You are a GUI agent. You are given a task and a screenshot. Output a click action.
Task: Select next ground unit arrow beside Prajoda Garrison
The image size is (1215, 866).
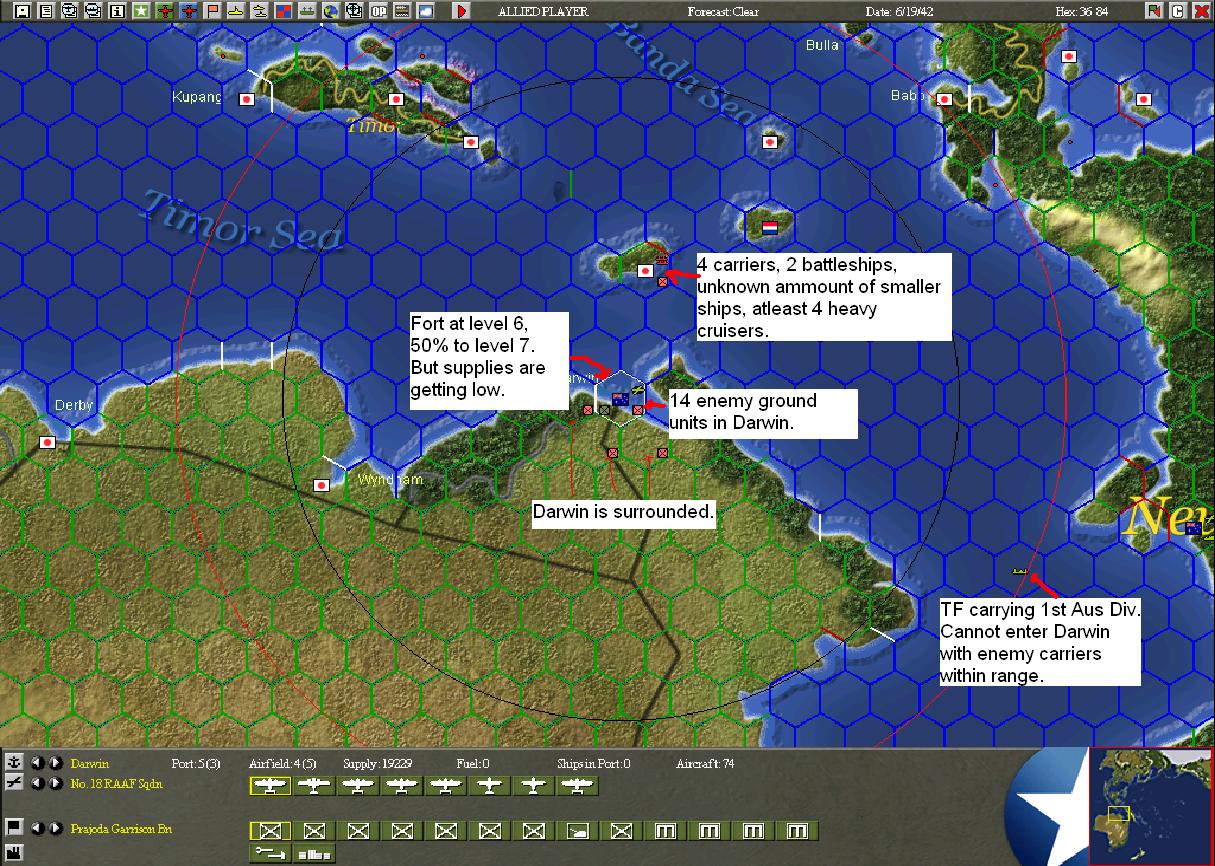point(55,828)
